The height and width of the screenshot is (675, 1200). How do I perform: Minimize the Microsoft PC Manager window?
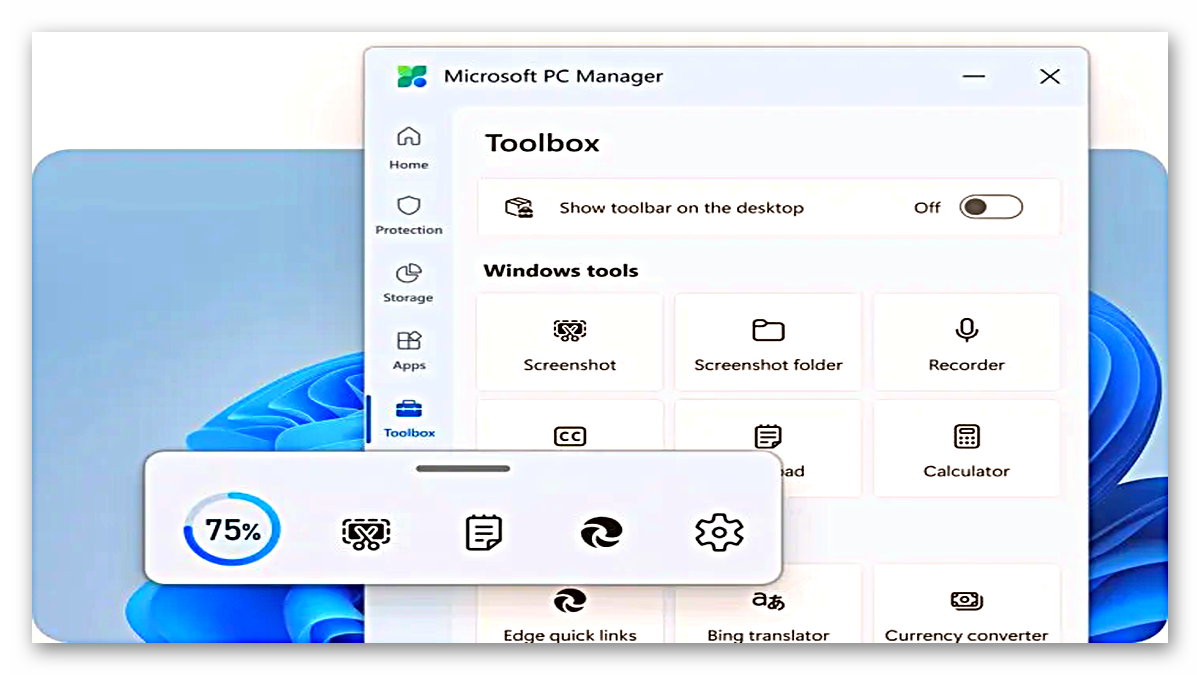pos(974,76)
